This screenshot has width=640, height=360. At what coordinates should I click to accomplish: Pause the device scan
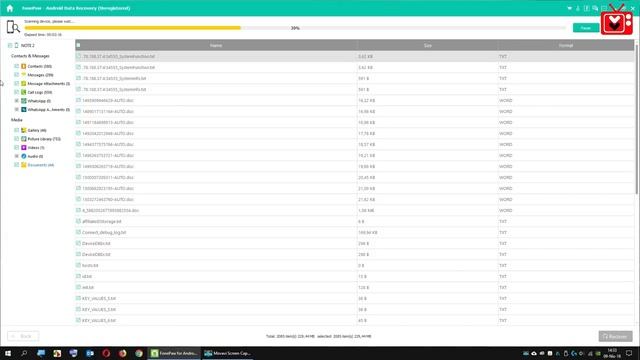click(x=586, y=28)
